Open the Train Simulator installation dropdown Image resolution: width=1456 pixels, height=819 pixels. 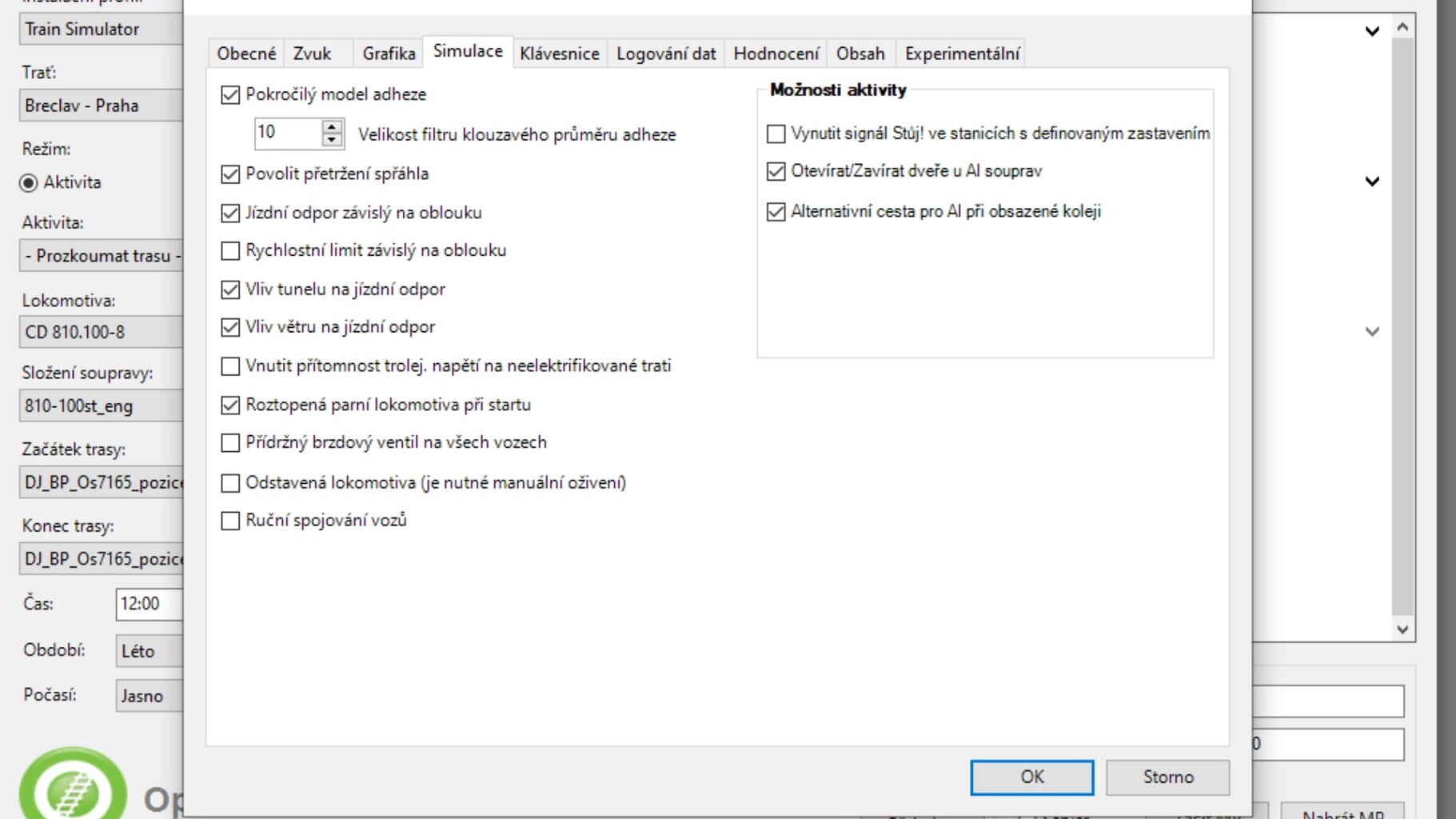[102, 30]
